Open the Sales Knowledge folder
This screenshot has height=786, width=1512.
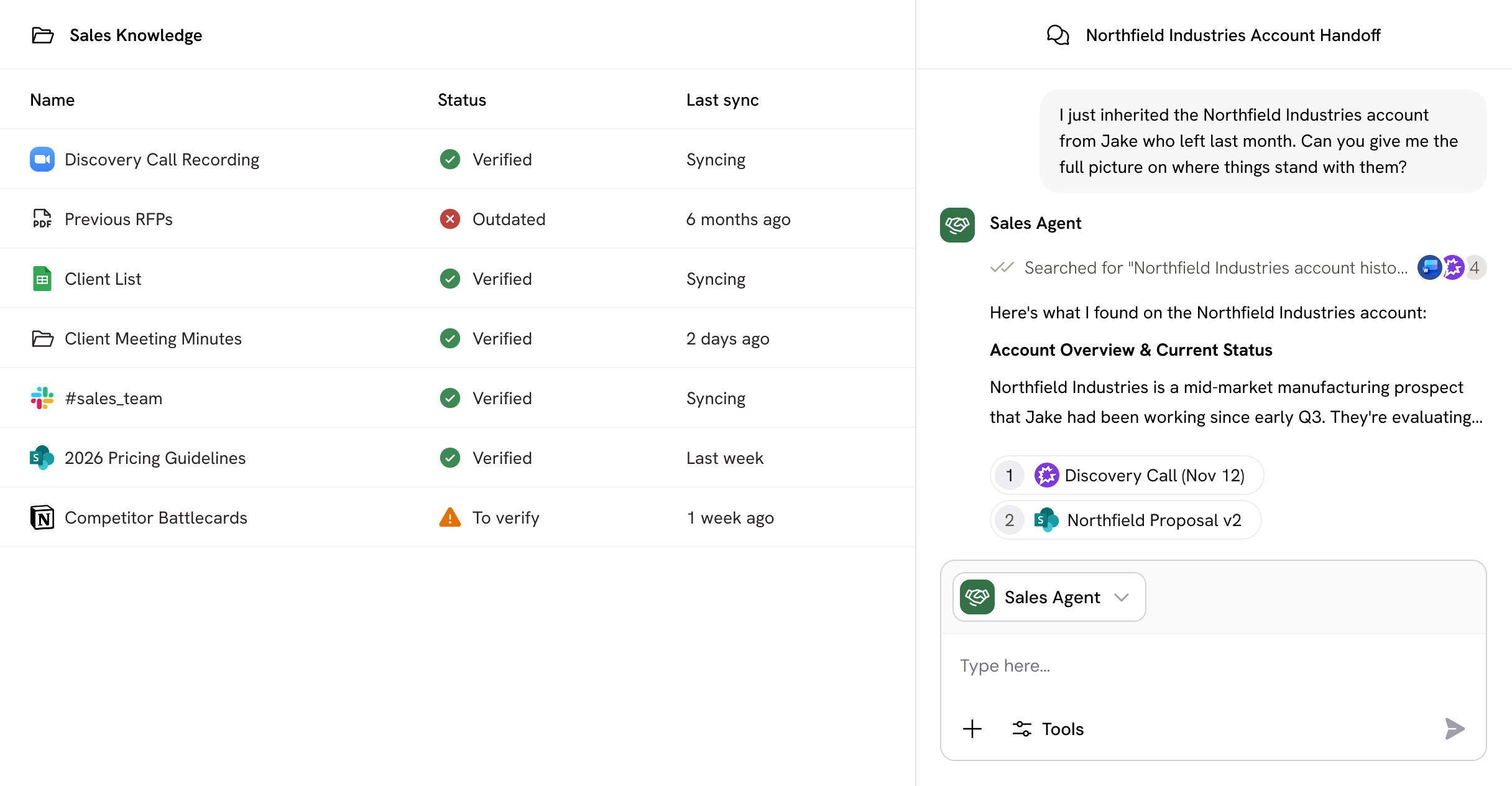[42, 35]
